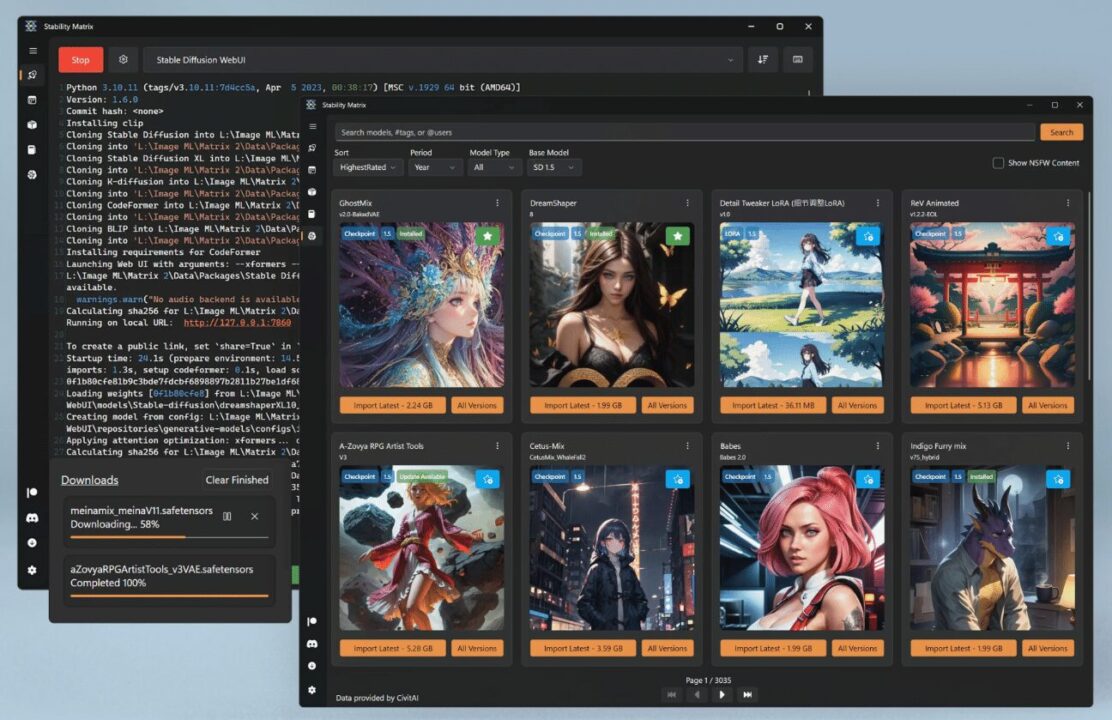
Task: Open the console input keyboard icon
Action: tap(798, 60)
